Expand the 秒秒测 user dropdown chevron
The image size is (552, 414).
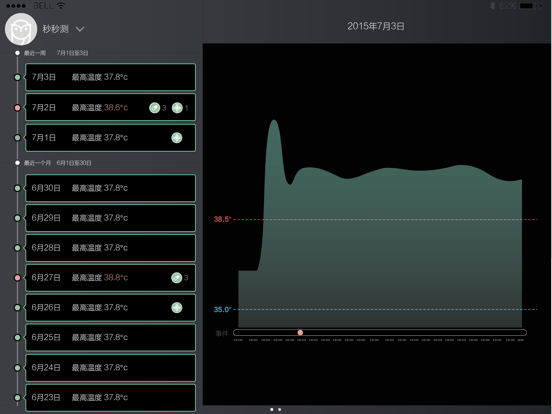[80, 29]
